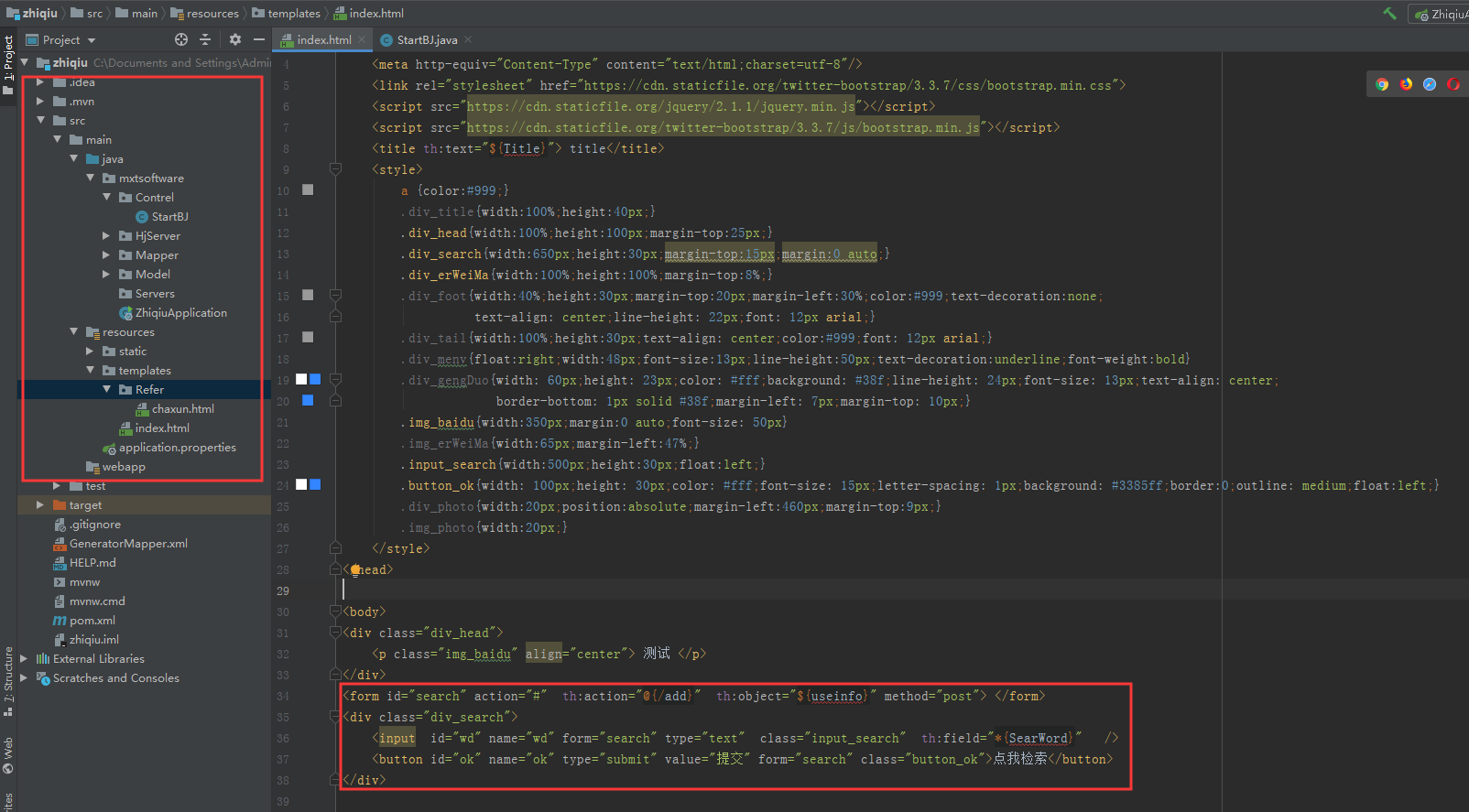Open the ZhiqiuApplication run configuration selector
Viewport: 1469px width, 812px height.
[x=1441, y=14]
